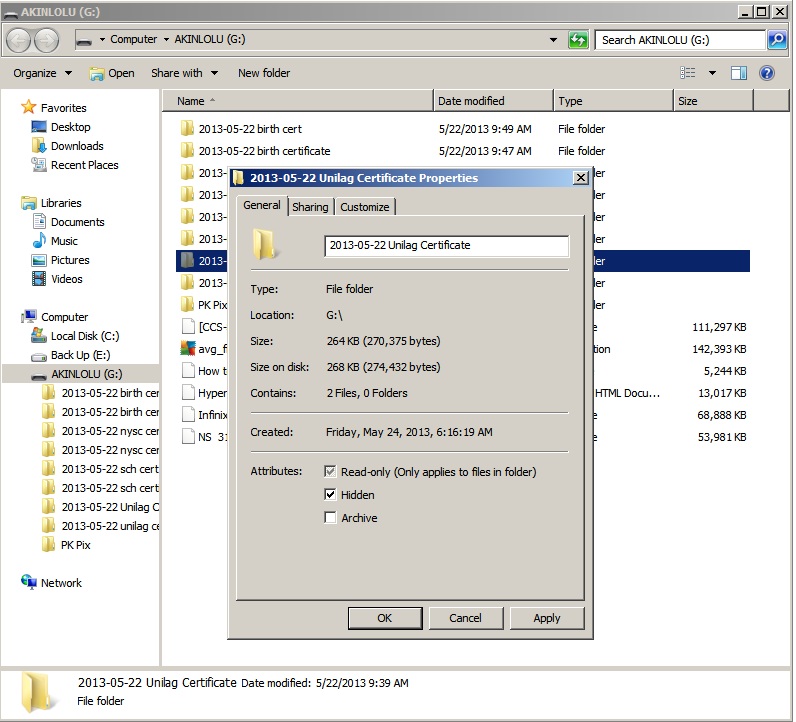This screenshot has width=796, height=722.
Task: Click the Open toolbar button
Action: pyautogui.click(x=112, y=73)
